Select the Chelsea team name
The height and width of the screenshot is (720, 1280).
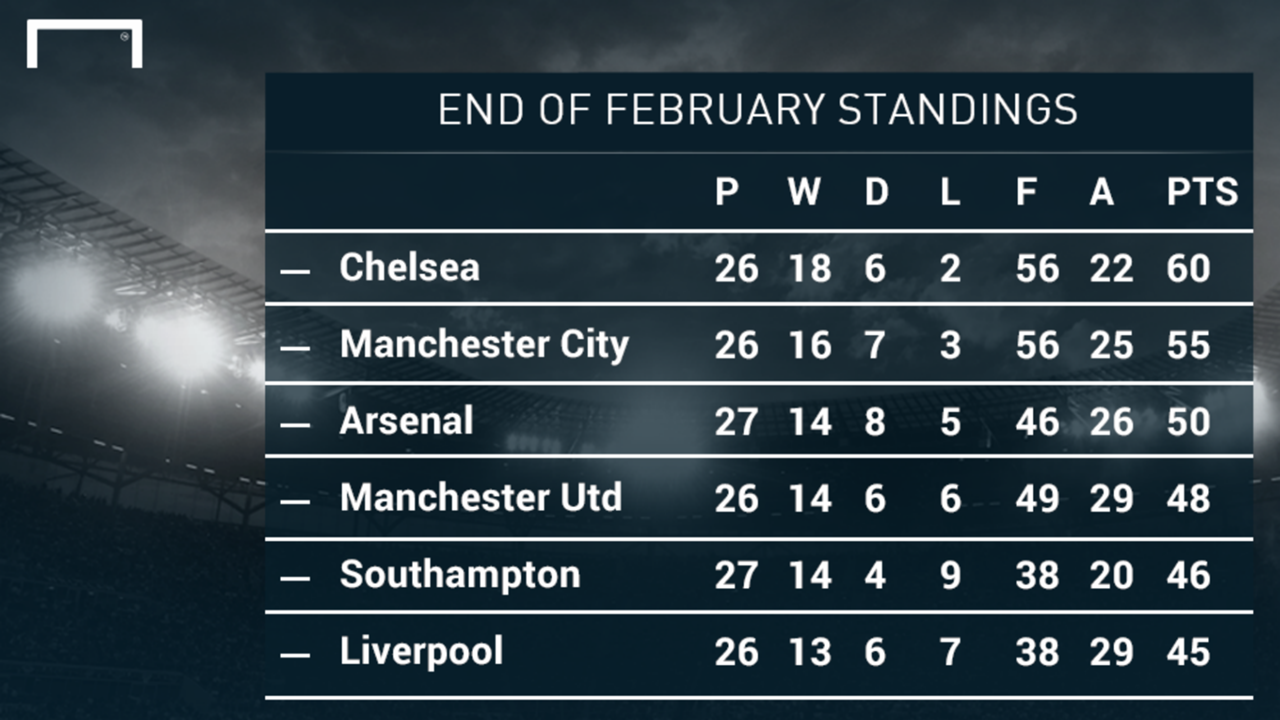point(409,267)
